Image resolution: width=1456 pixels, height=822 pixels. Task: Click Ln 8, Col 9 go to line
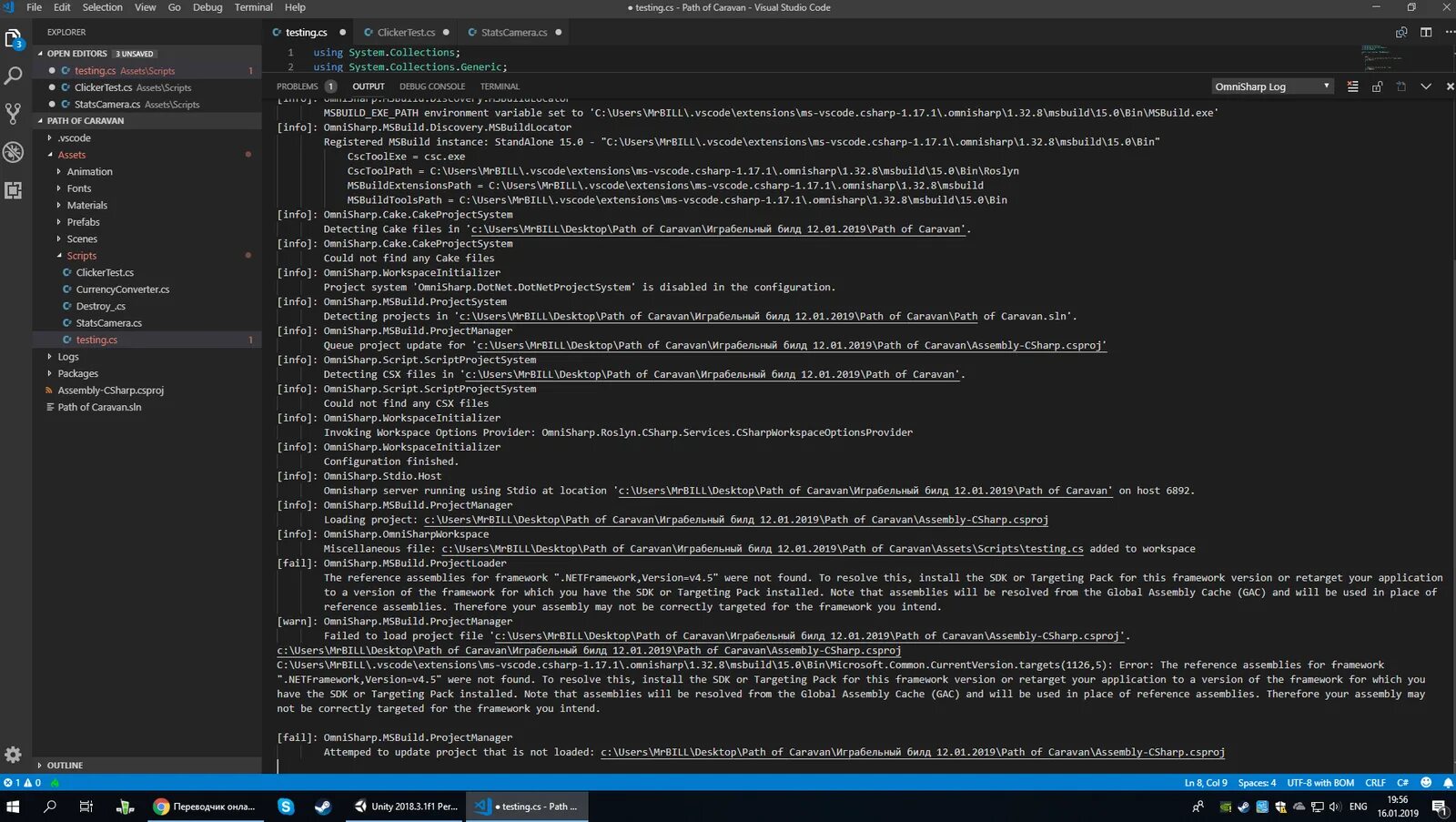tap(1206, 783)
